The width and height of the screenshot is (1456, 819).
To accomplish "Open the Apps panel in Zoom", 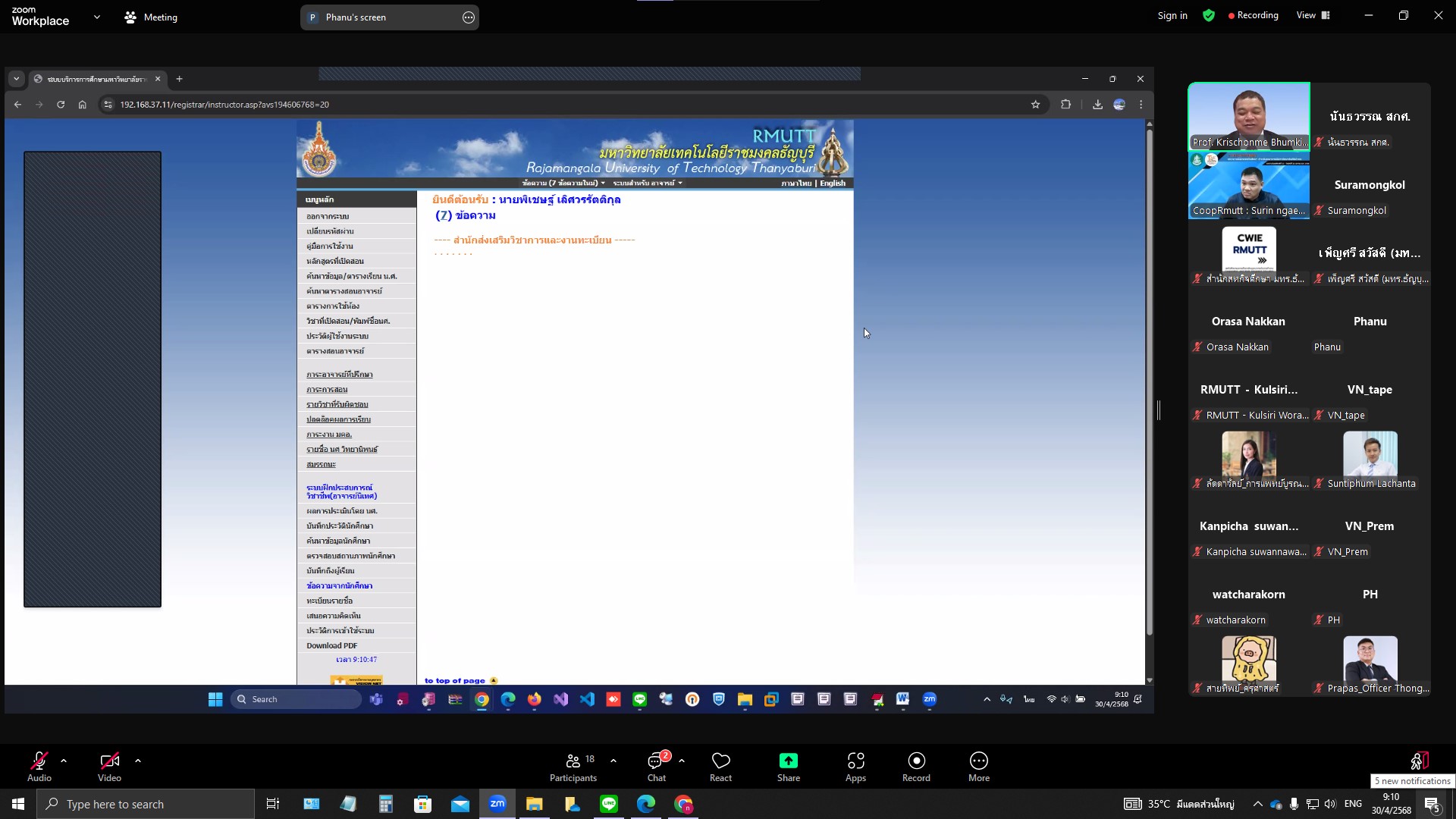I will tap(855, 767).
